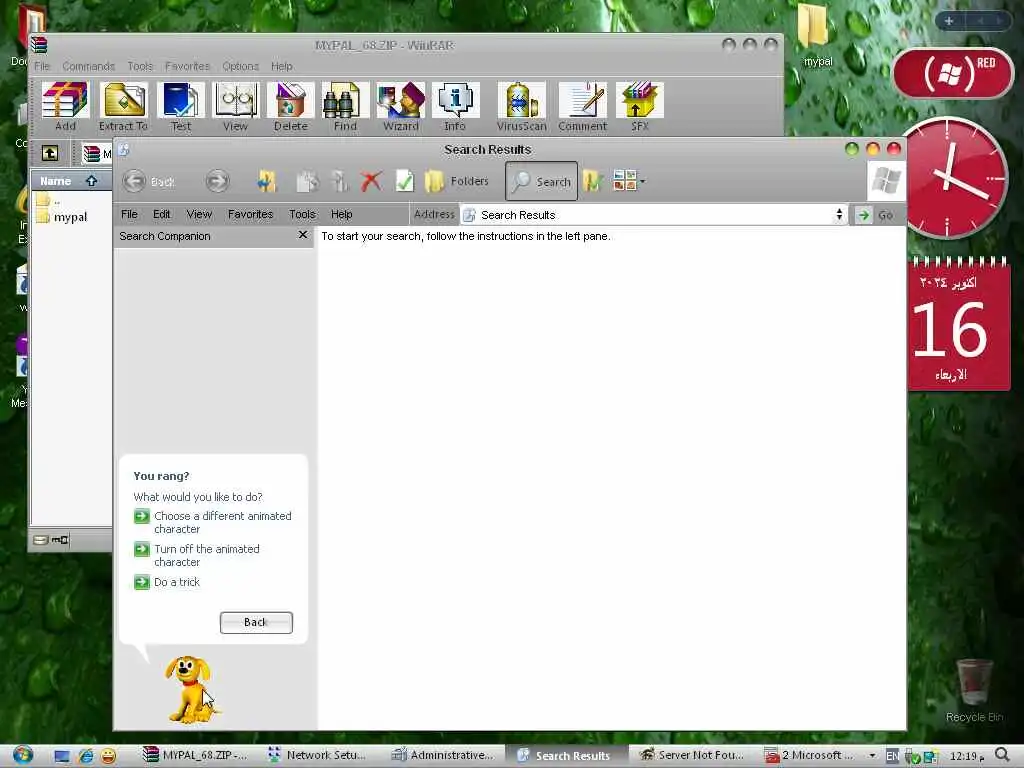Image resolution: width=1024 pixels, height=768 pixels.
Task: Click the RED Windows sidebar gadget
Action: point(953,73)
